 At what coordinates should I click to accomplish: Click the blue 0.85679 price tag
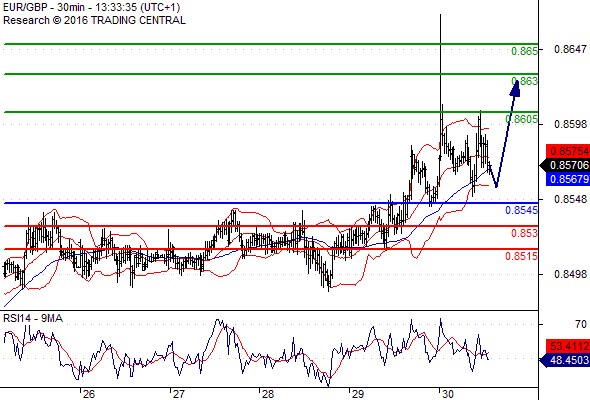pos(568,179)
